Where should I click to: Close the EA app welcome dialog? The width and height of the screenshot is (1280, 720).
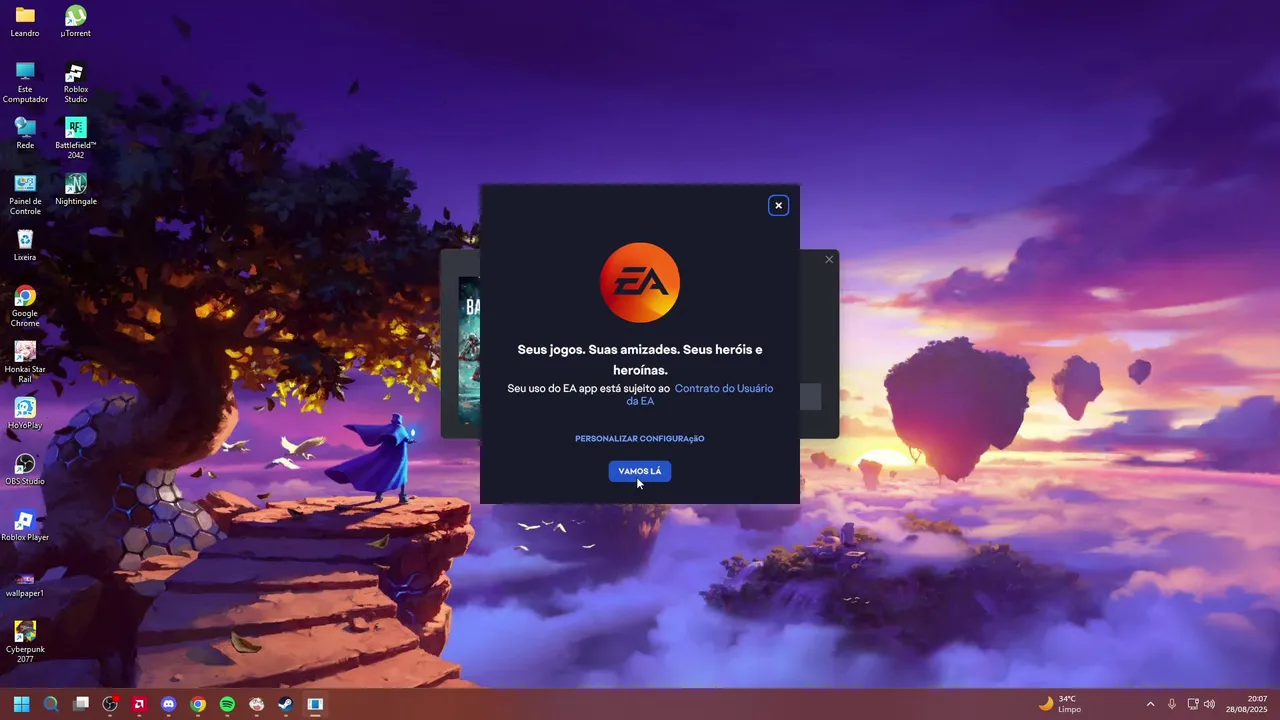click(778, 205)
